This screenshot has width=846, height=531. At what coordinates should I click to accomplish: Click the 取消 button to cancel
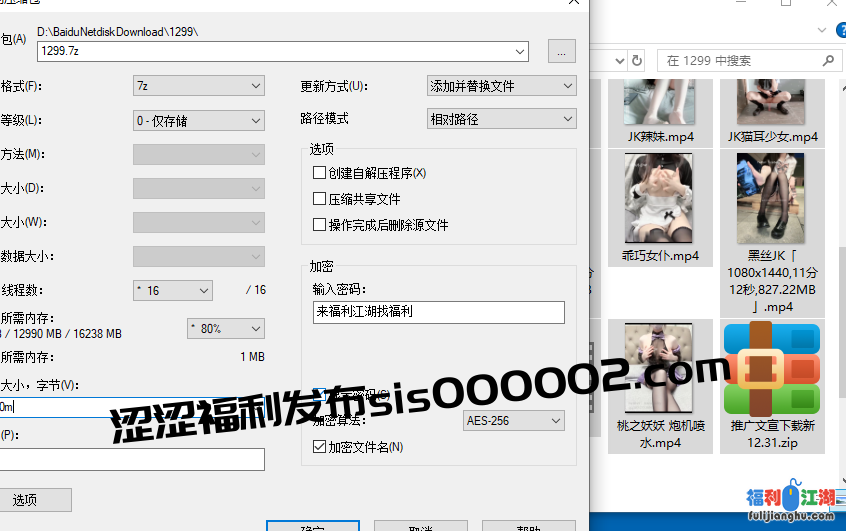coord(420,526)
